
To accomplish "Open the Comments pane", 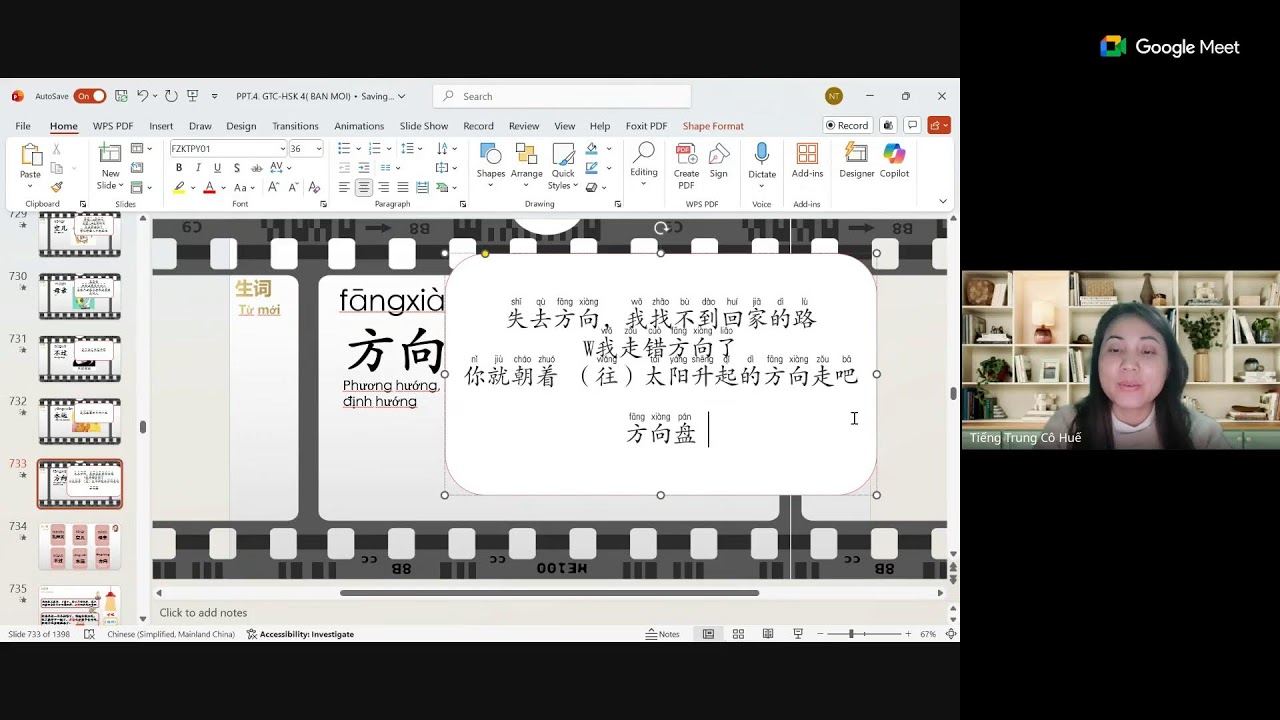I will coord(912,125).
